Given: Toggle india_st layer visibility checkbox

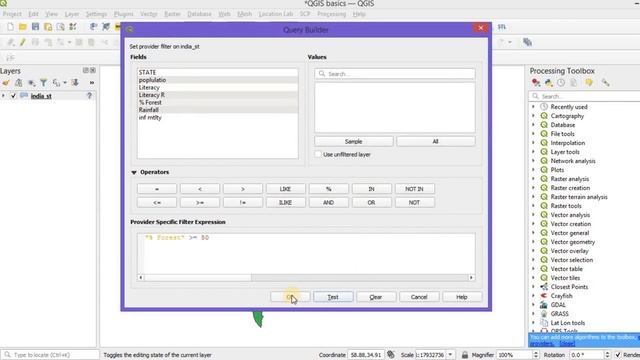Looking at the screenshot, I should [x=13, y=96].
